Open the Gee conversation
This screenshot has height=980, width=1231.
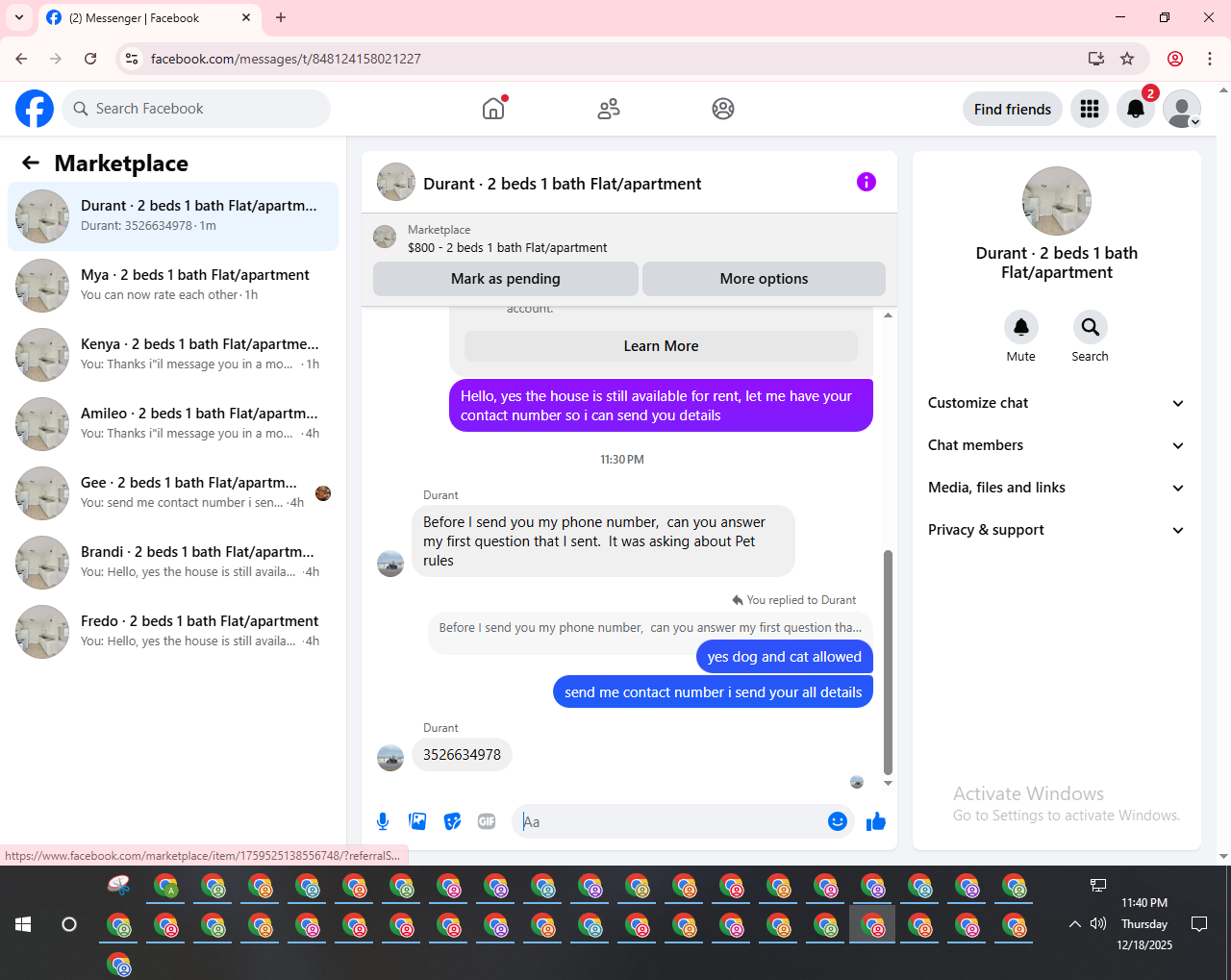click(x=173, y=493)
